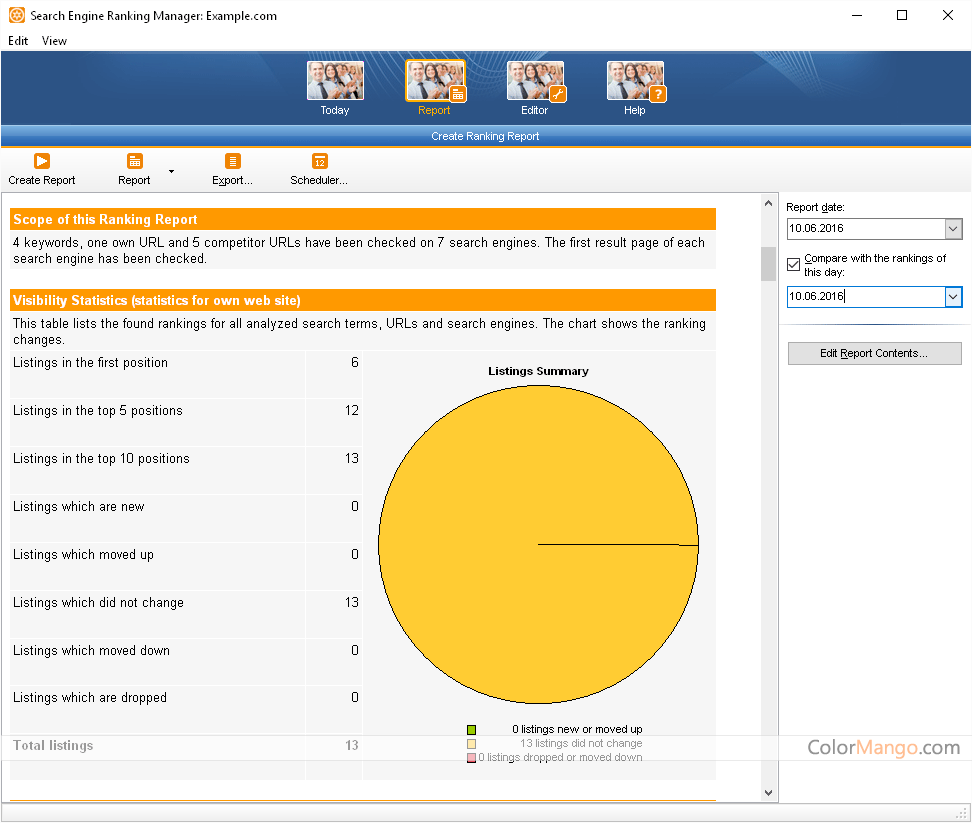972x823 pixels.
Task: Open the Today view icon
Action: click(x=335, y=82)
